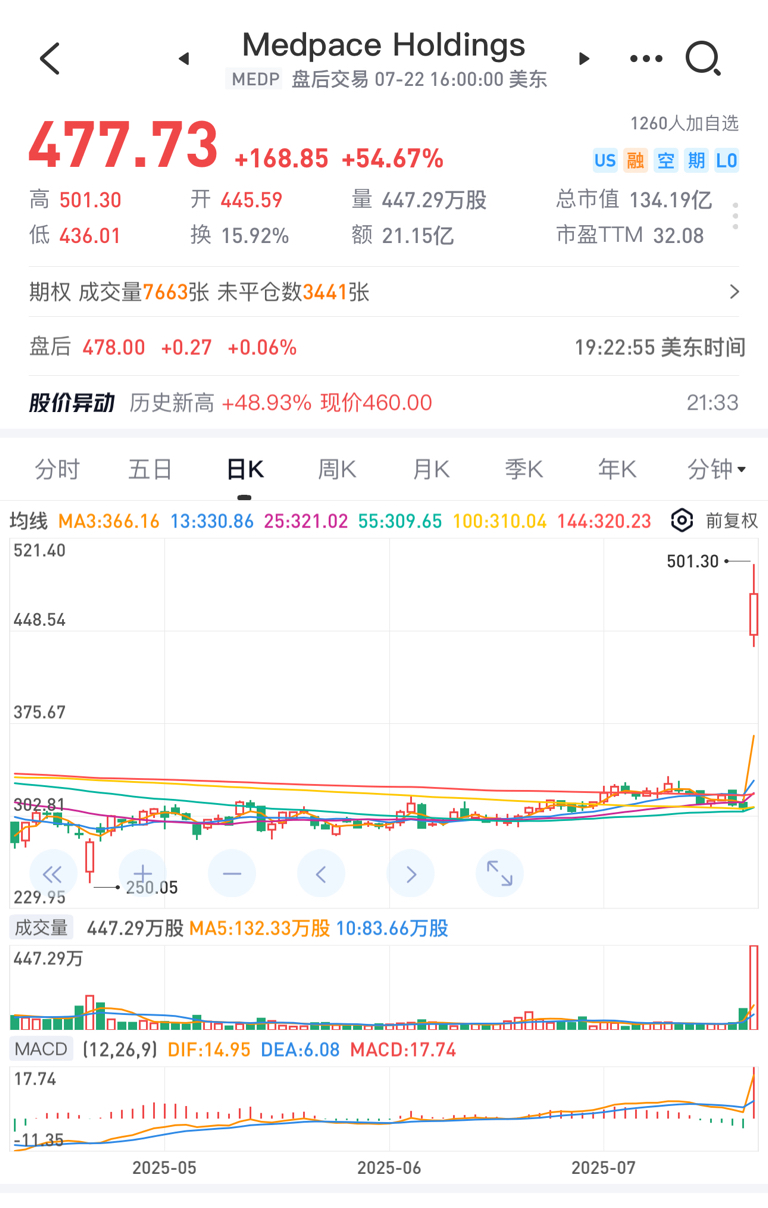The image size is (768, 1208).
Task: Tap the tallest red volume bar
Action: [753, 987]
